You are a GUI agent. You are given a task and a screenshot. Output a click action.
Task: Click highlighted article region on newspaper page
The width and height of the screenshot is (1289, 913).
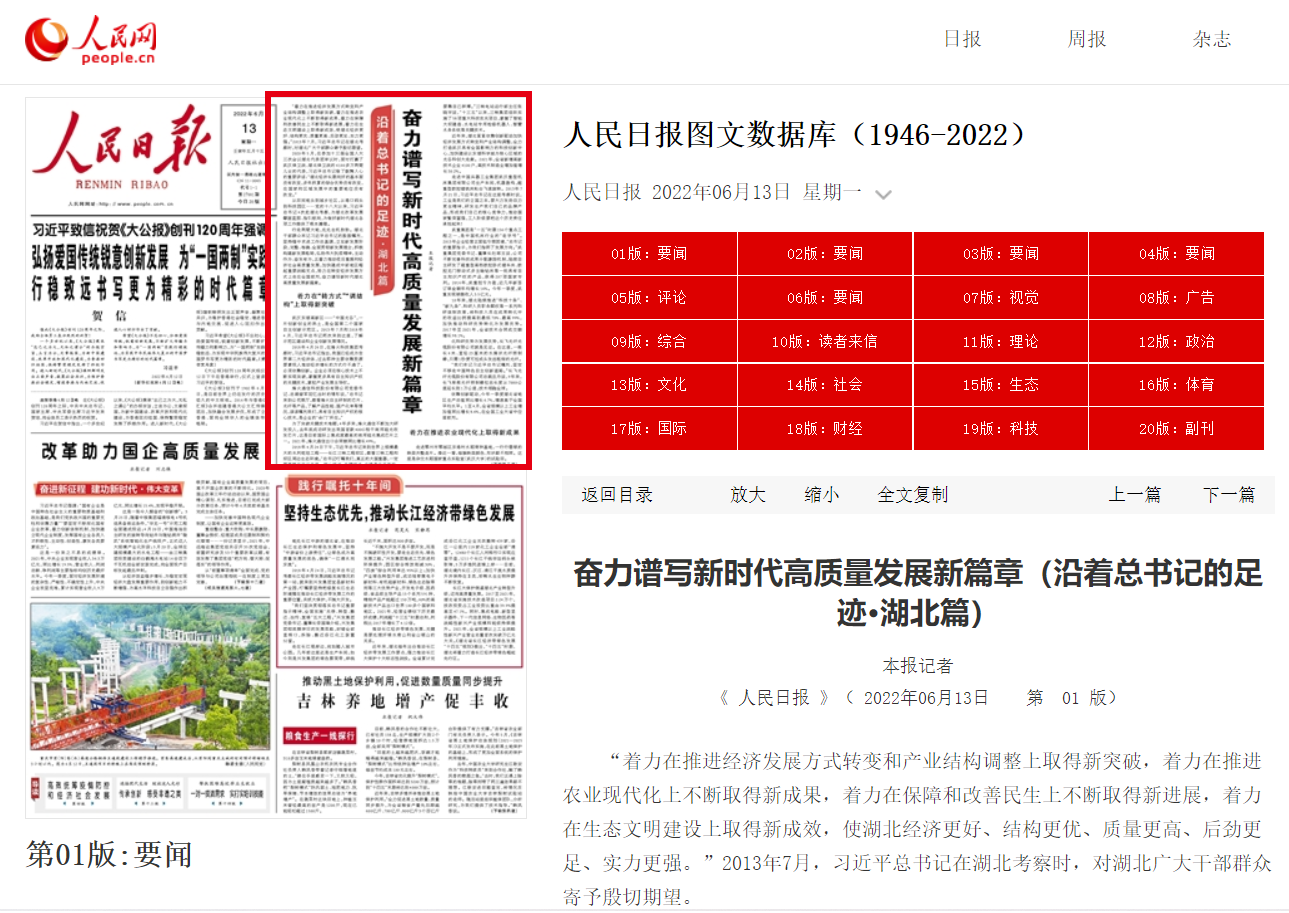click(398, 281)
